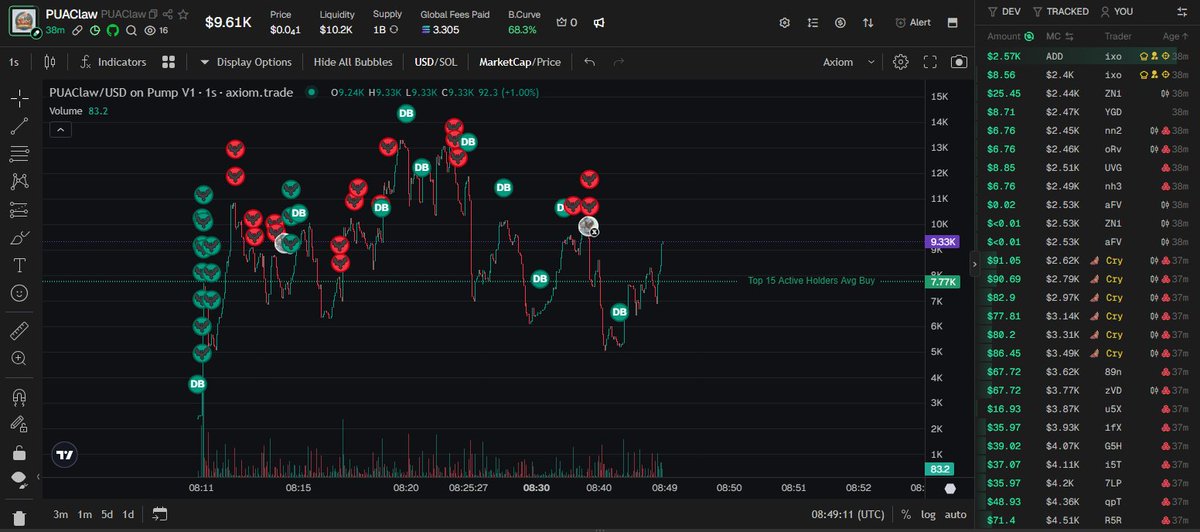The width and height of the screenshot is (1200, 532).
Task: Activate the zoom in tool
Action: (19, 358)
